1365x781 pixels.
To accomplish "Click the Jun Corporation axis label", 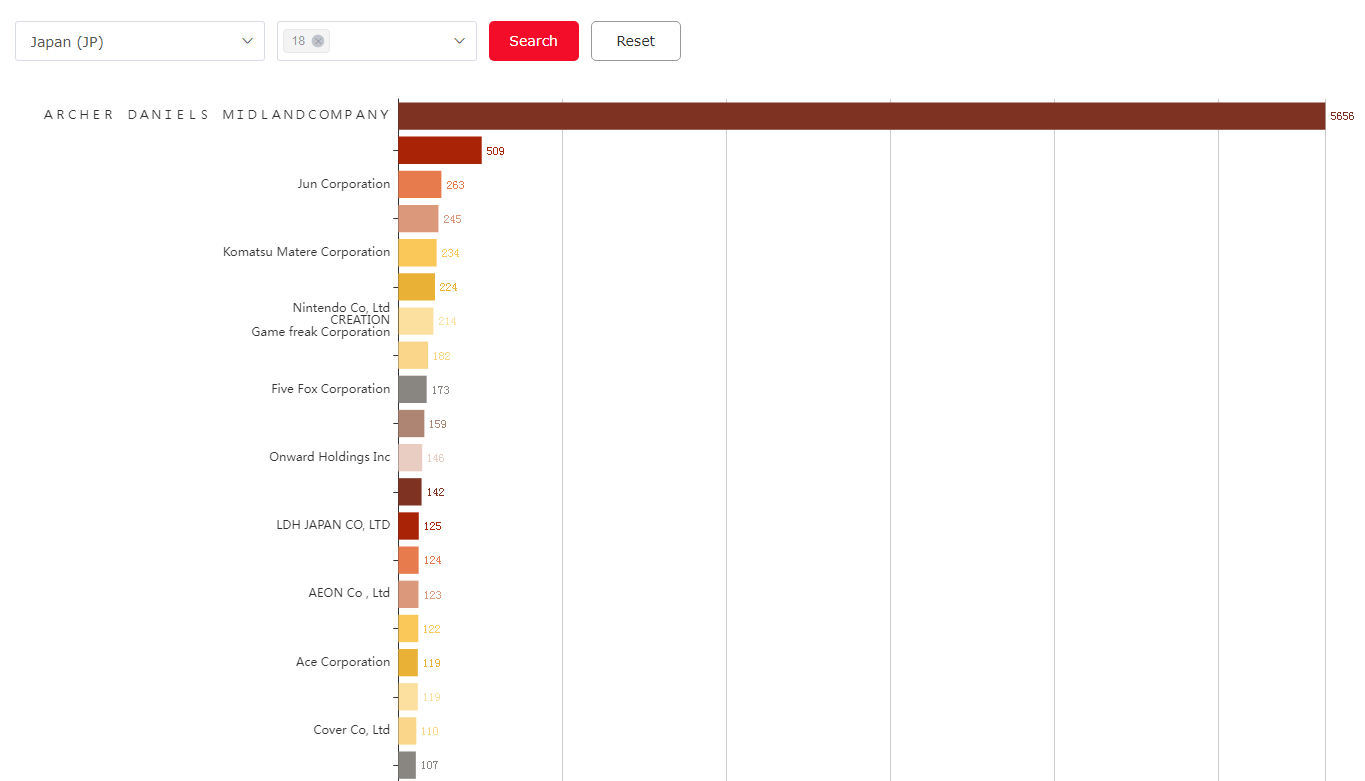I will coord(343,184).
